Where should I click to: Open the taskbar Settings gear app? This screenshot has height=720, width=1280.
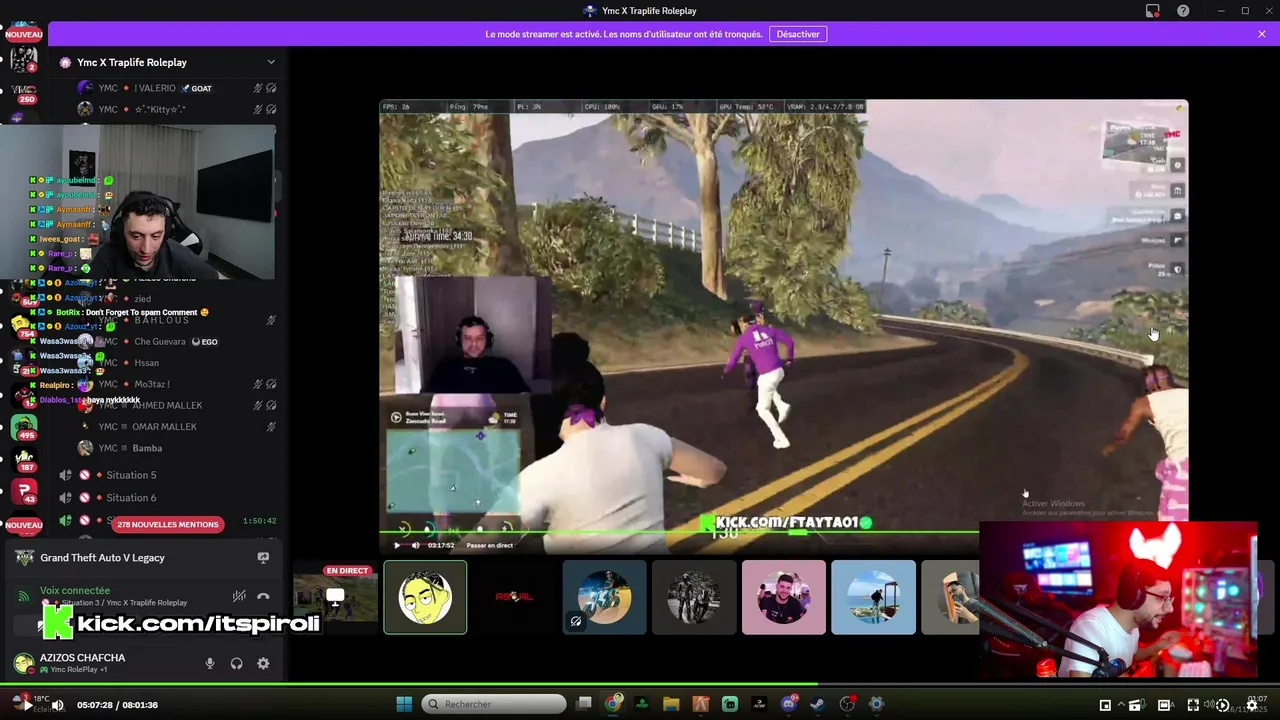coord(876,704)
